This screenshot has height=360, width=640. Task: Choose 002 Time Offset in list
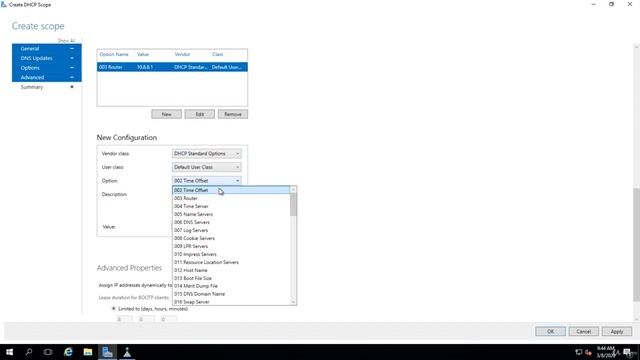tap(231, 190)
